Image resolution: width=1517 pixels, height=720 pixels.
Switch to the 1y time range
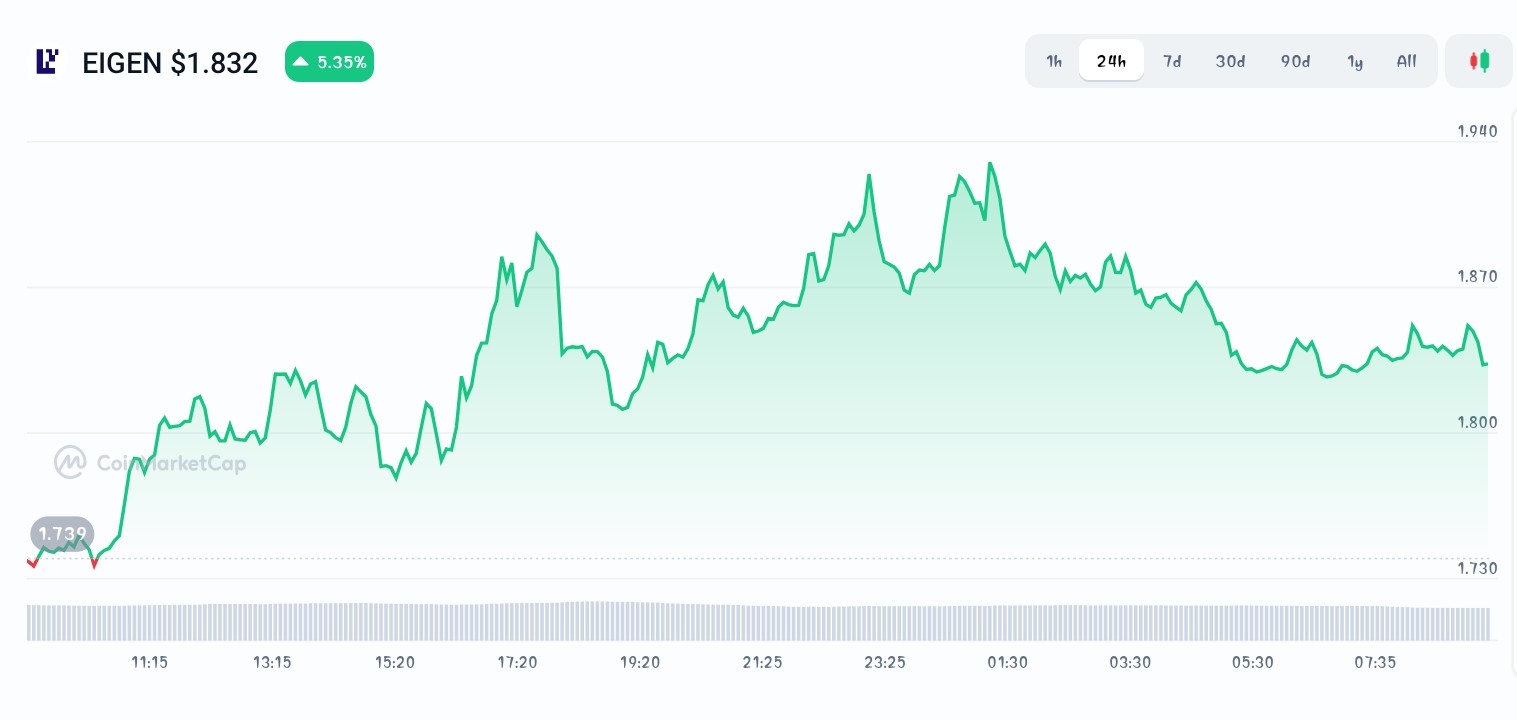coord(1355,61)
